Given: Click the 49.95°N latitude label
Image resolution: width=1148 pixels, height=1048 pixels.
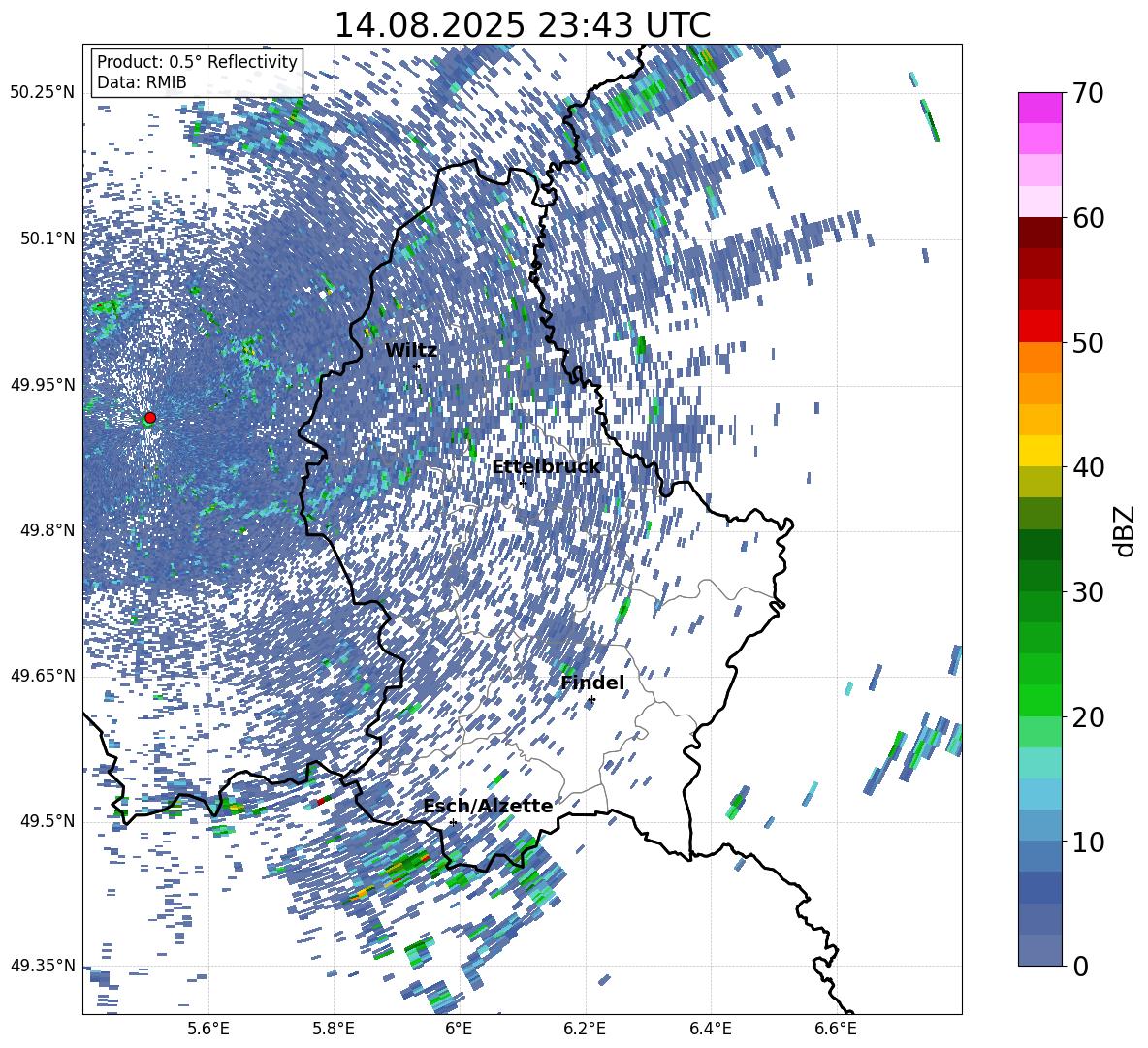Looking at the screenshot, I should point(42,385).
